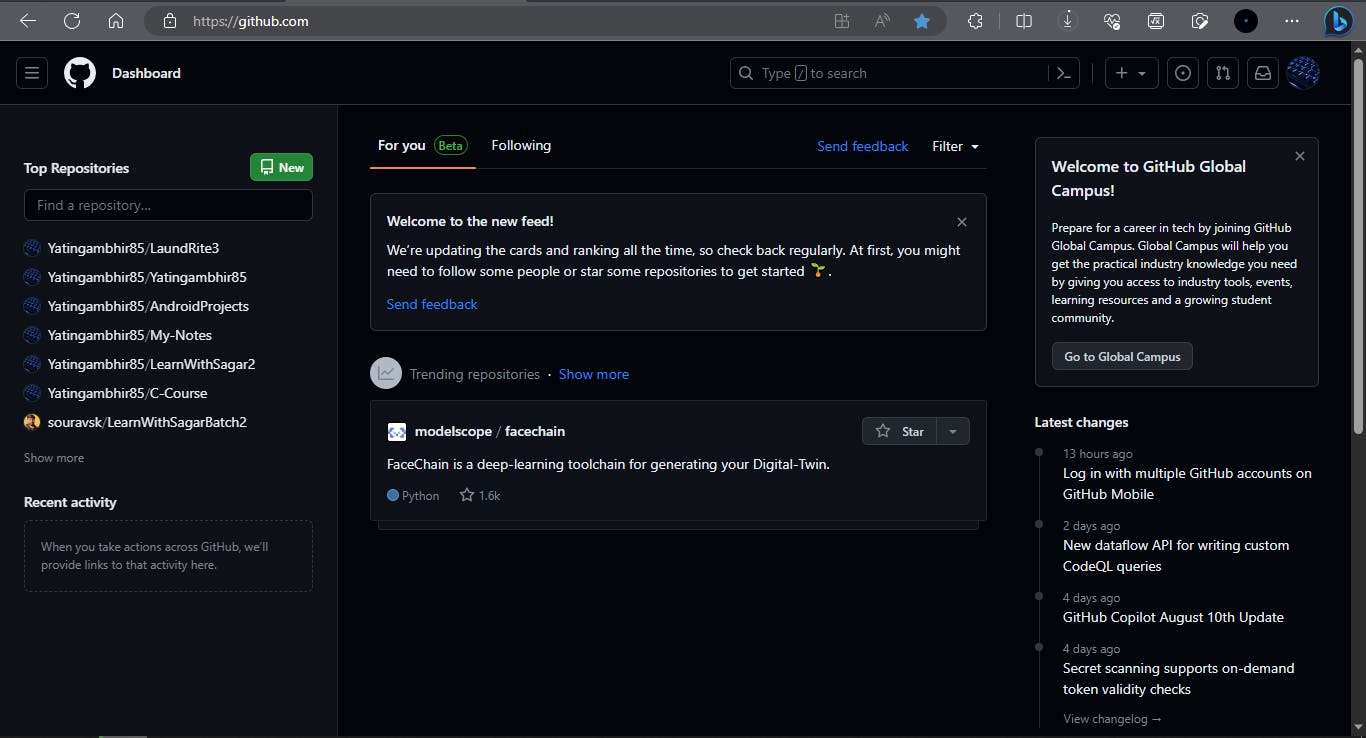Open souravsk/LearnWithSagarBatch2 repository
The height and width of the screenshot is (738, 1366).
[x=147, y=422]
